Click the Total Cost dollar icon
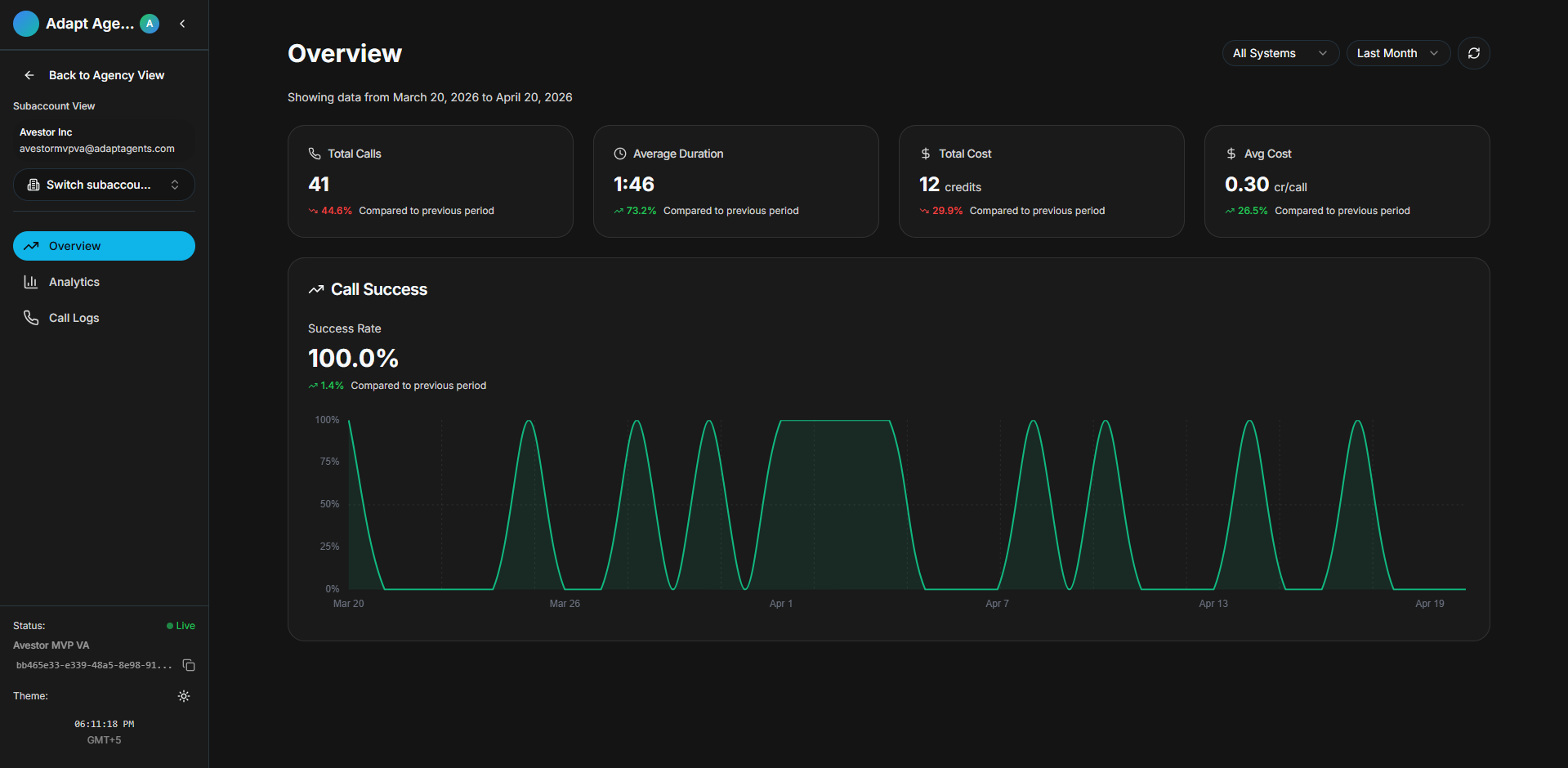Viewport: 1568px width, 768px height. coord(926,154)
